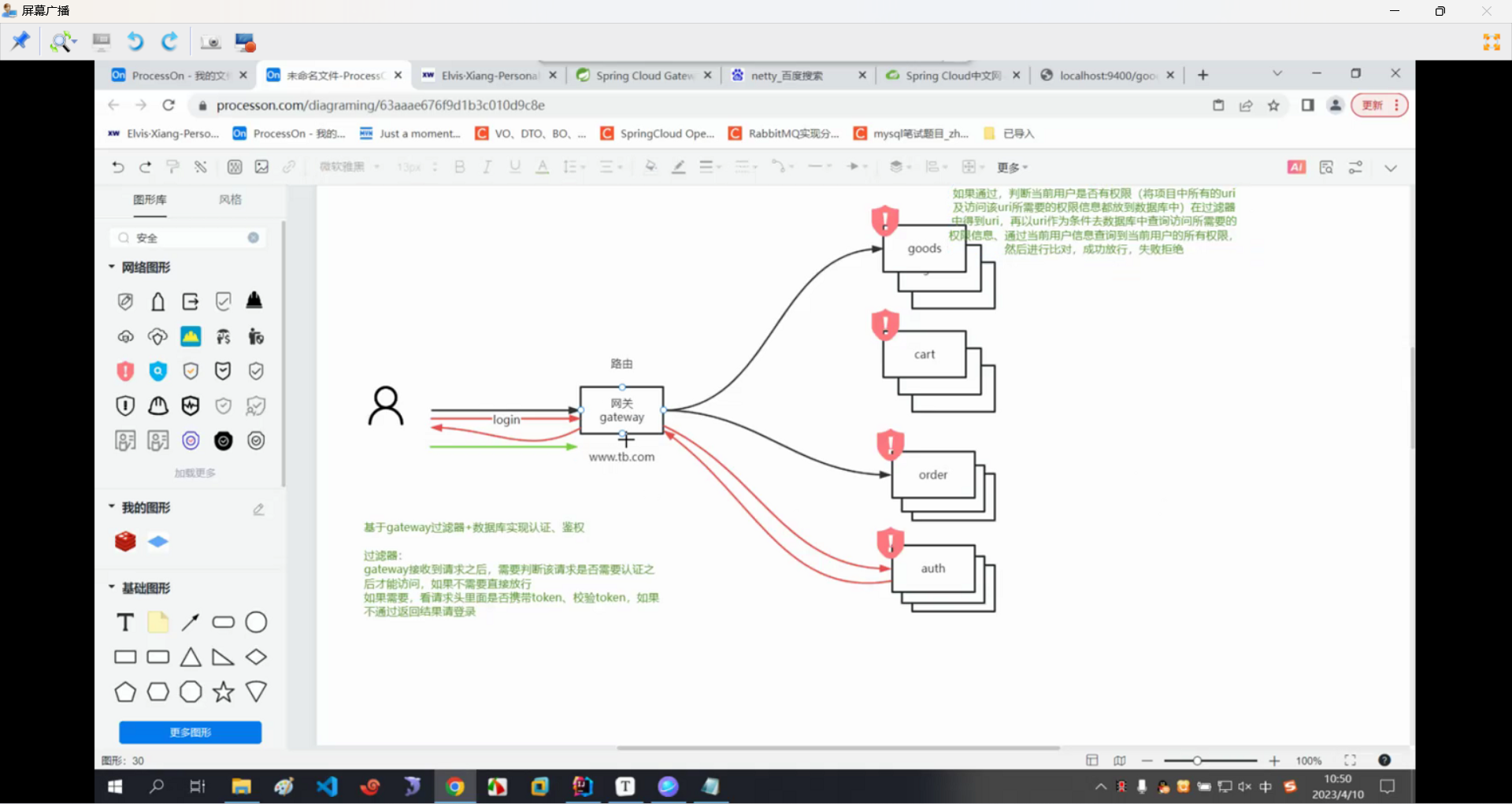
Task: Click the zoom slider handle
Action: (x=1197, y=761)
